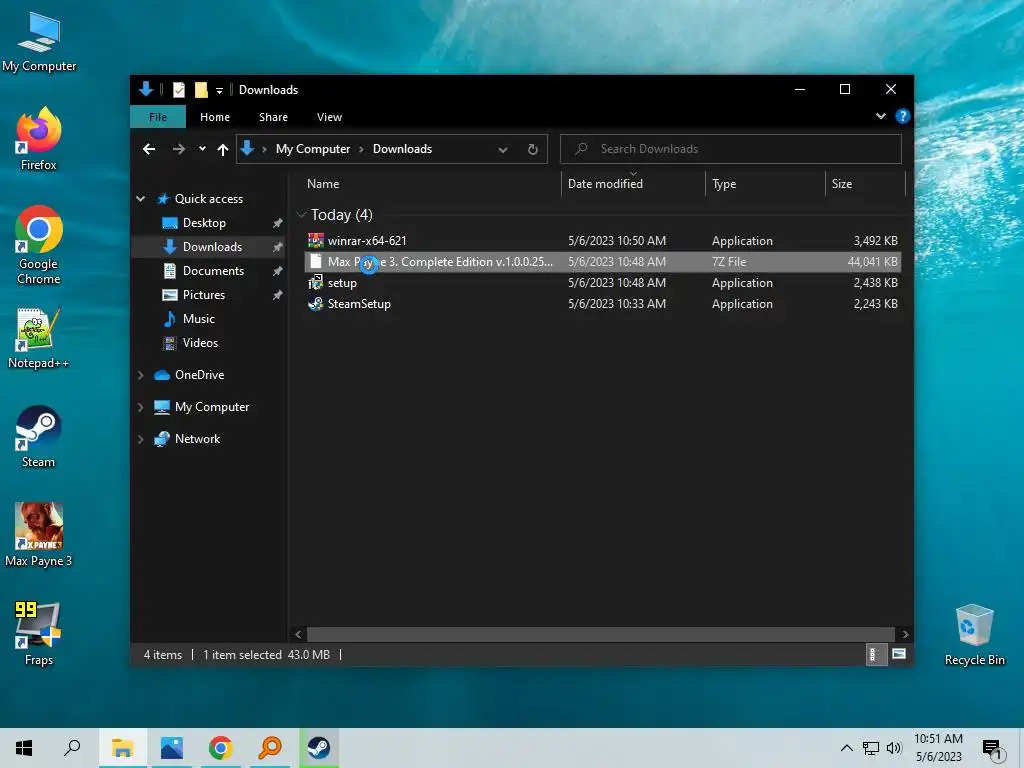Open the File ribbon tab
Screen dimensions: 1024x768
tap(158, 117)
